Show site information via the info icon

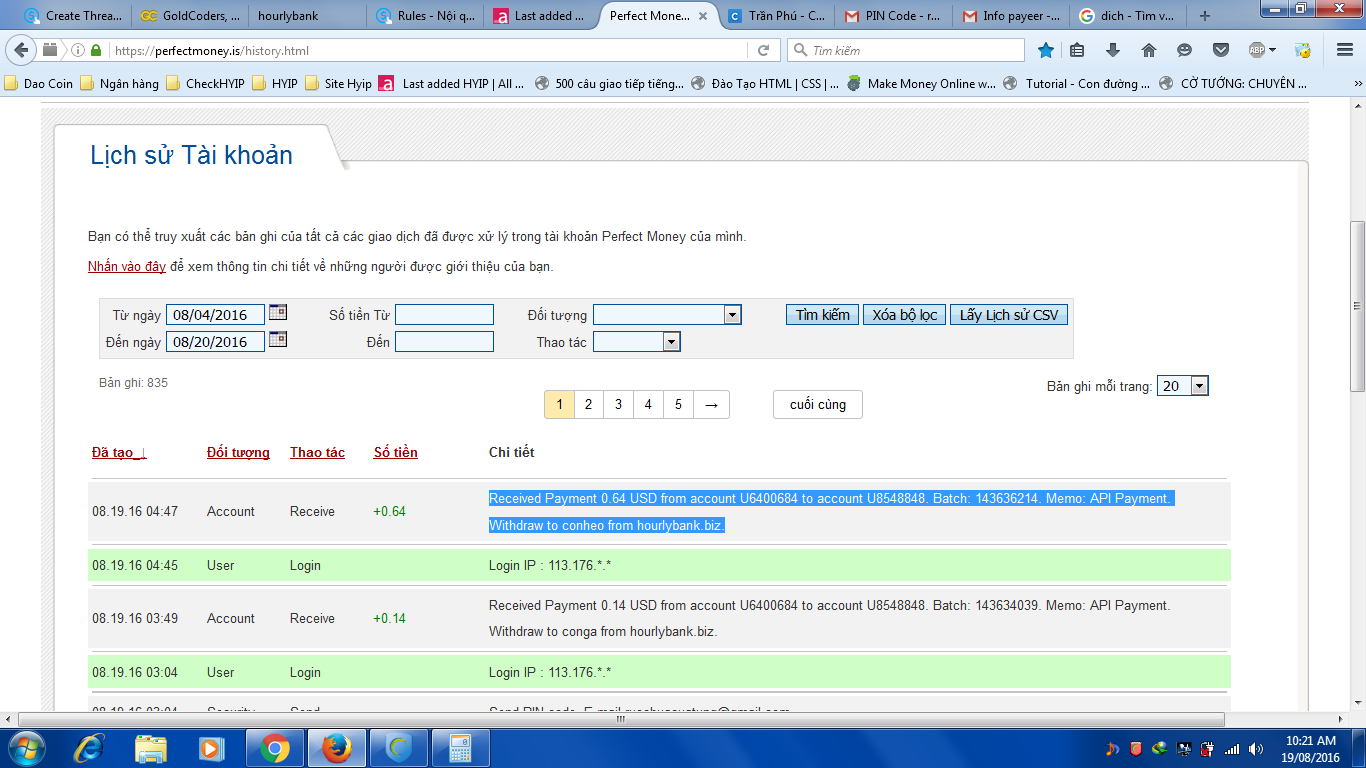[78, 50]
